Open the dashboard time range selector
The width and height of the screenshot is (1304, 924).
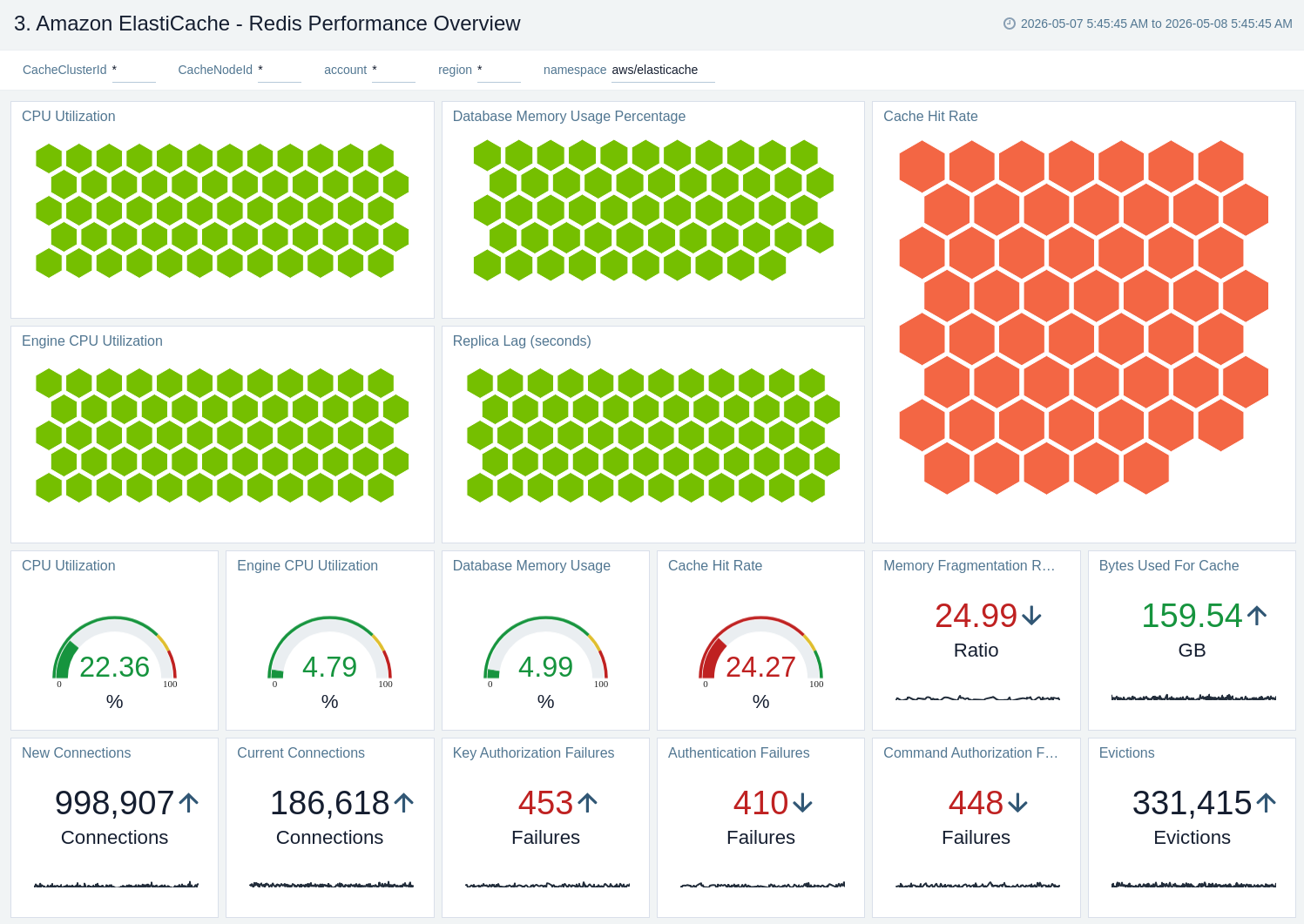pos(1148,24)
